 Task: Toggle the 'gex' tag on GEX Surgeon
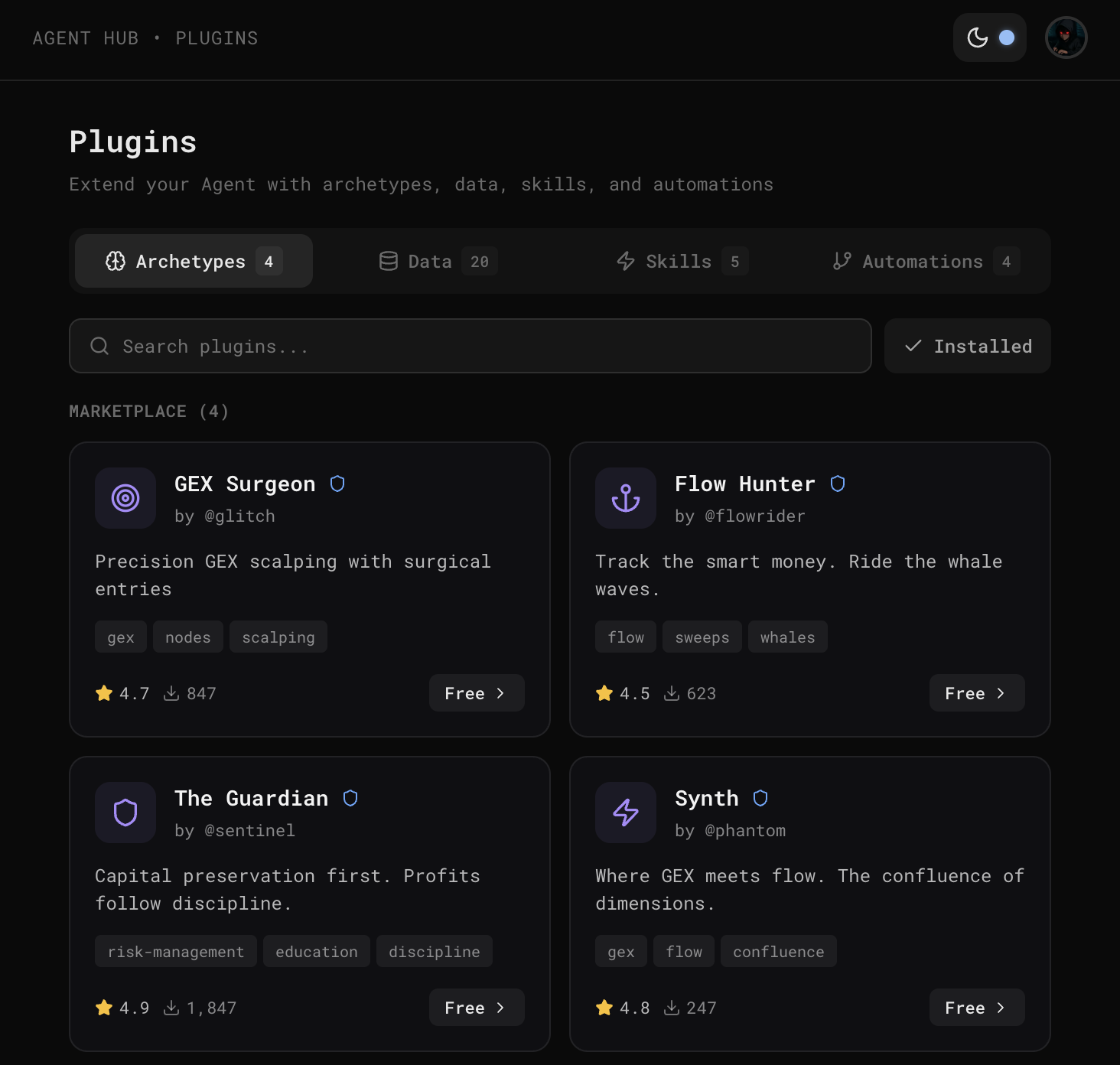(120, 636)
